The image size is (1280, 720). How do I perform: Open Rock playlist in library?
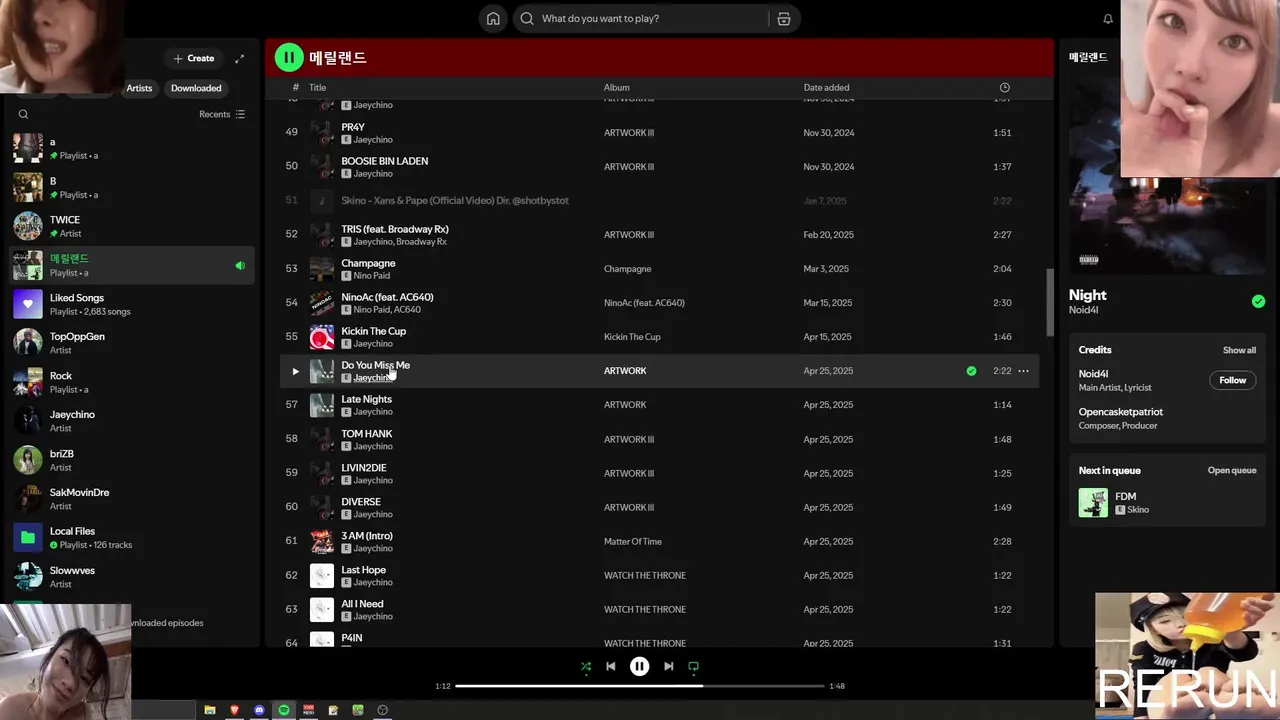coord(132,382)
